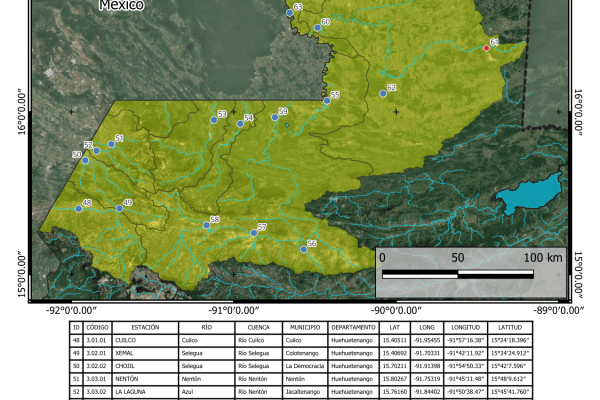Select station marker 53
This screenshot has height=400, width=600.
tap(213, 119)
